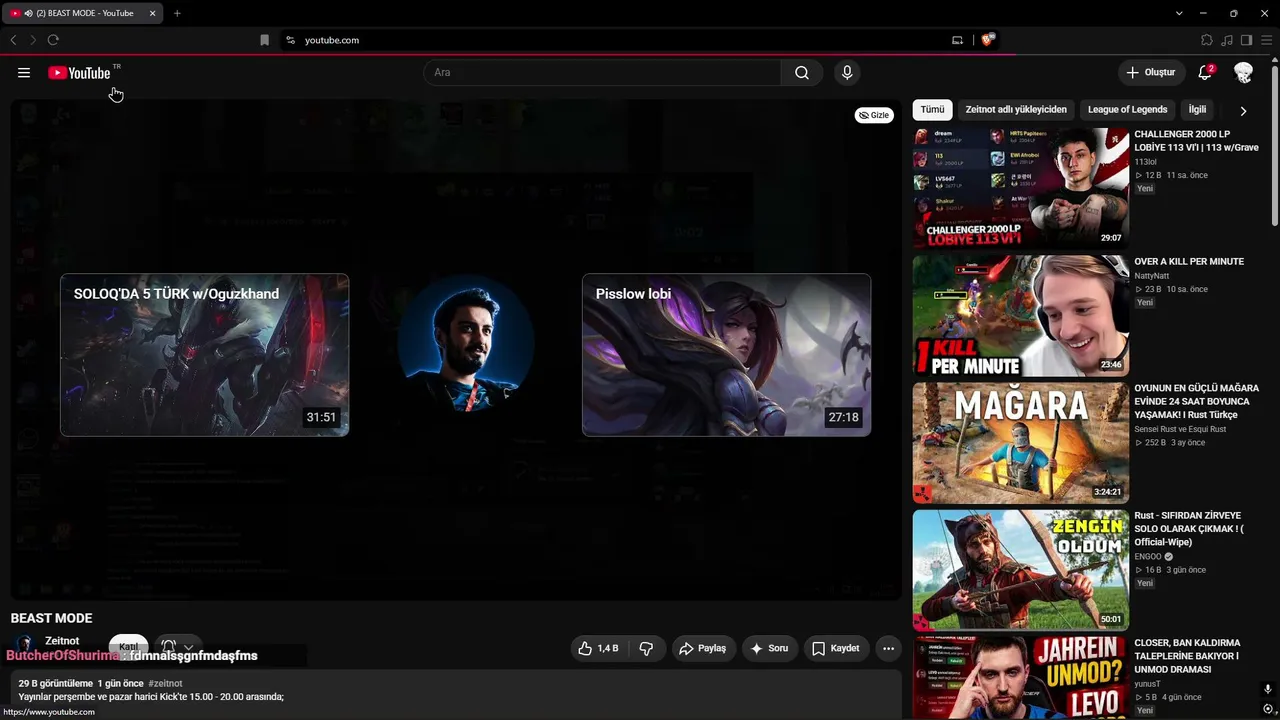Open the browser main menu icon
Viewport: 1280px width, 720px height.
pos(1266,40)
